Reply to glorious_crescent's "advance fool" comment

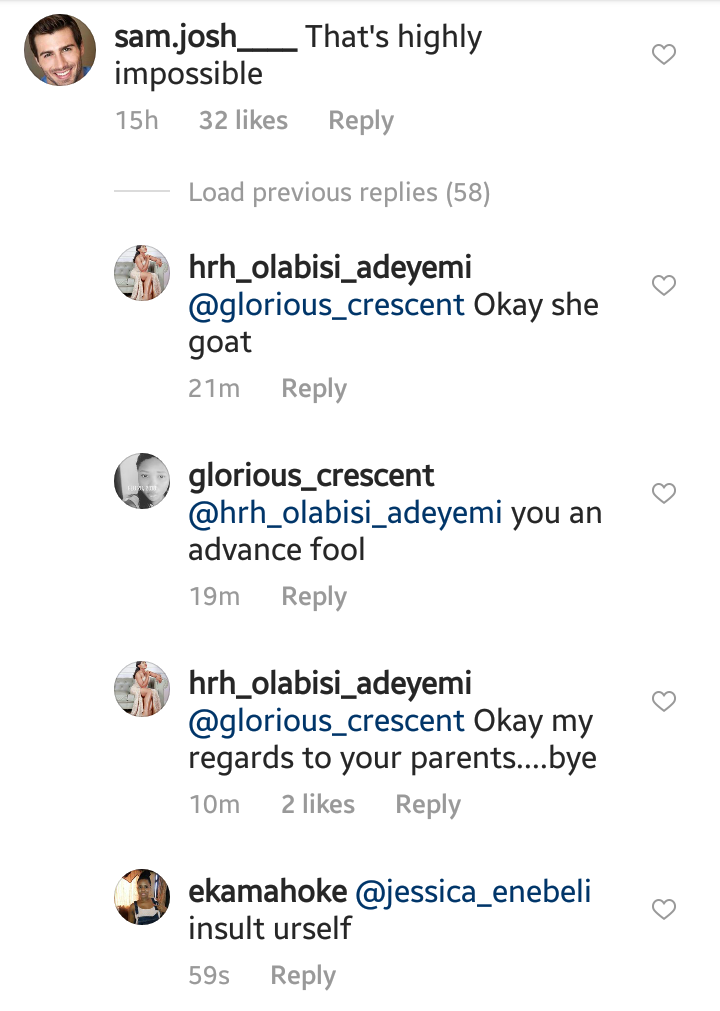pos(314,597)
